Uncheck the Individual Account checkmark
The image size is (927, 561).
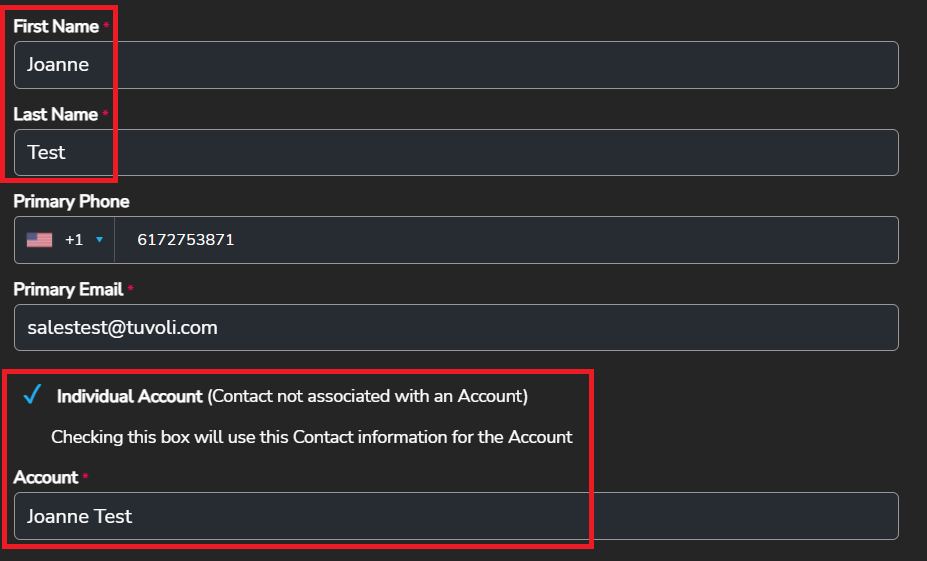pos(32,395)
